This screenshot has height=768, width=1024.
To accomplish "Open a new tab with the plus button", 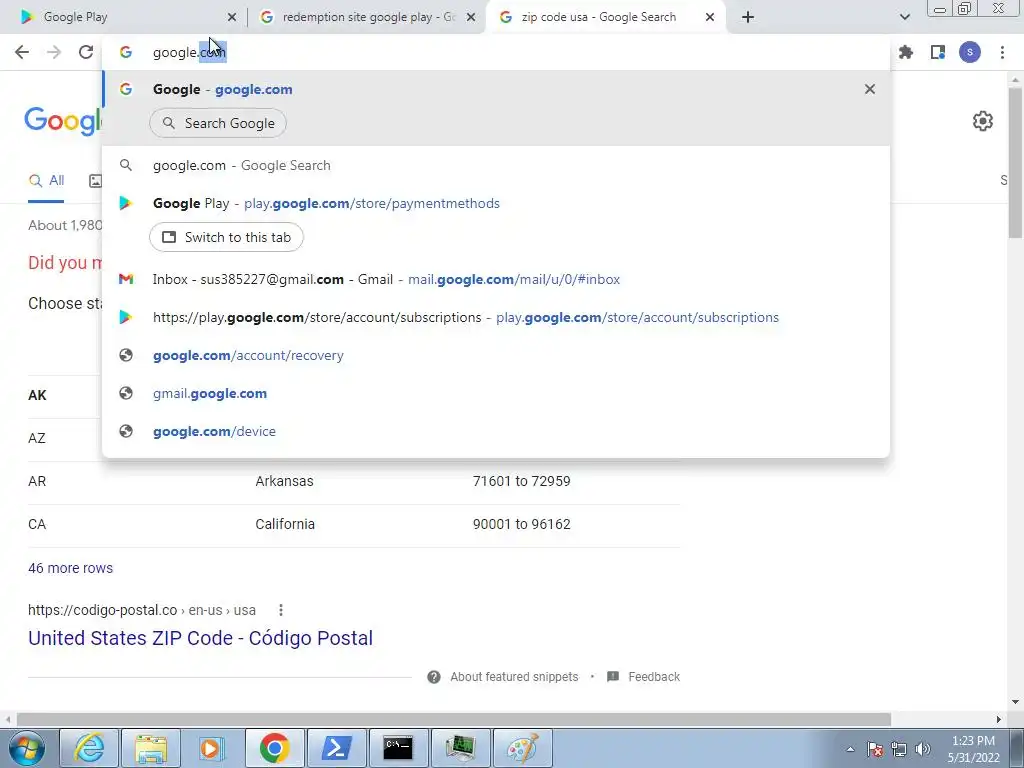I will [748, 17].
